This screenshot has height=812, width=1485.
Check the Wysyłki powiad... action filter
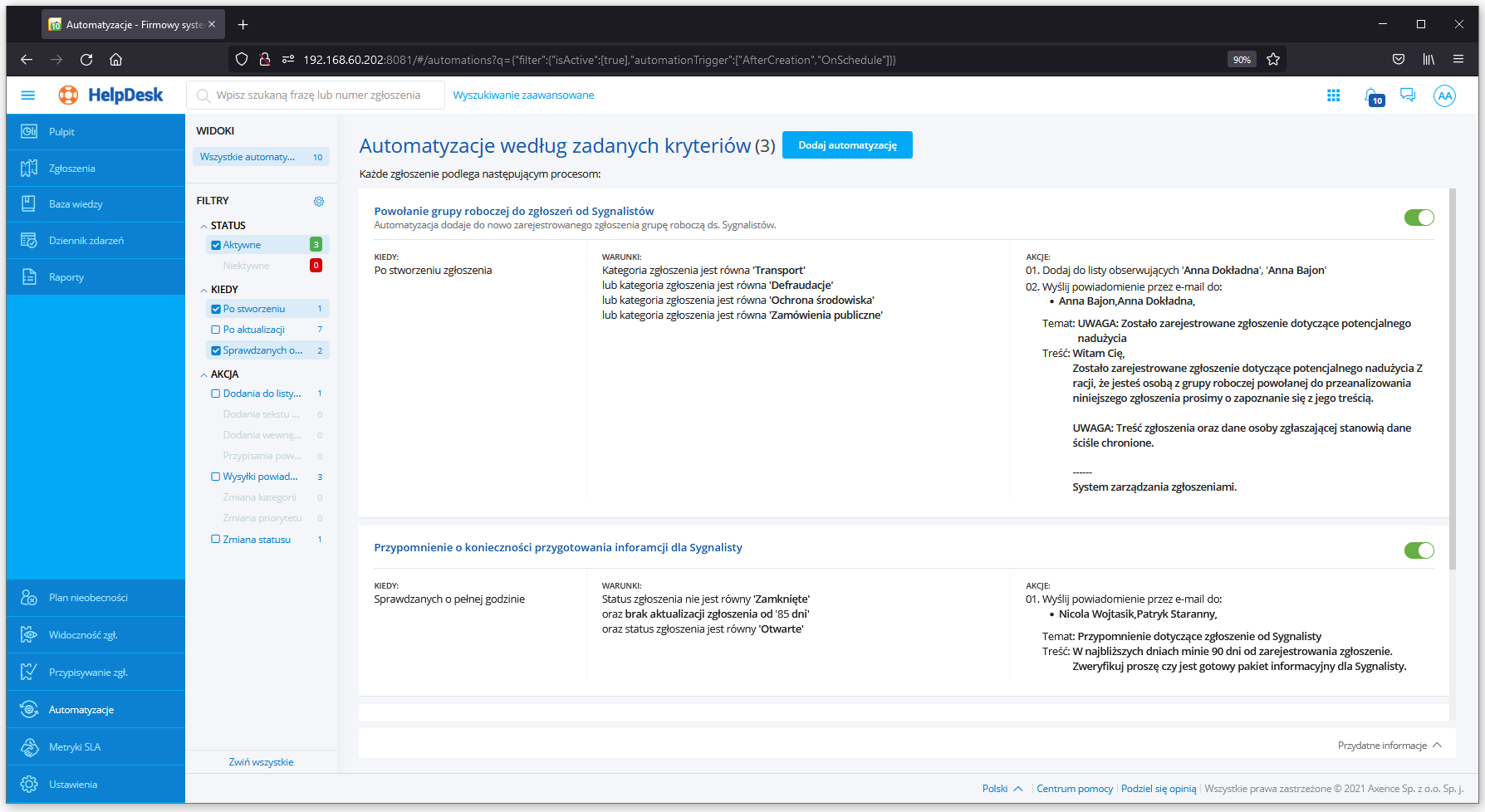tap(216, 477)
